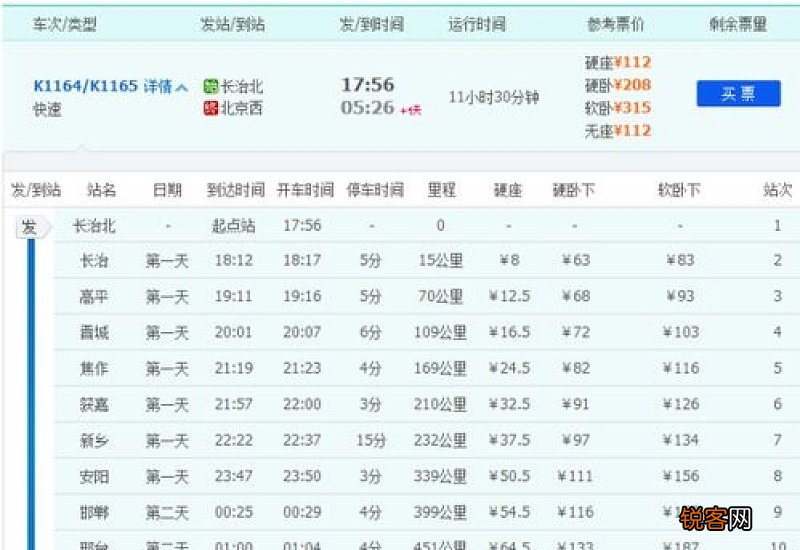This screenshot has height=550, width=800.
Task: Click the 17:56 departure time in summary
Action: pyautogui.click(x=367, y=85)
